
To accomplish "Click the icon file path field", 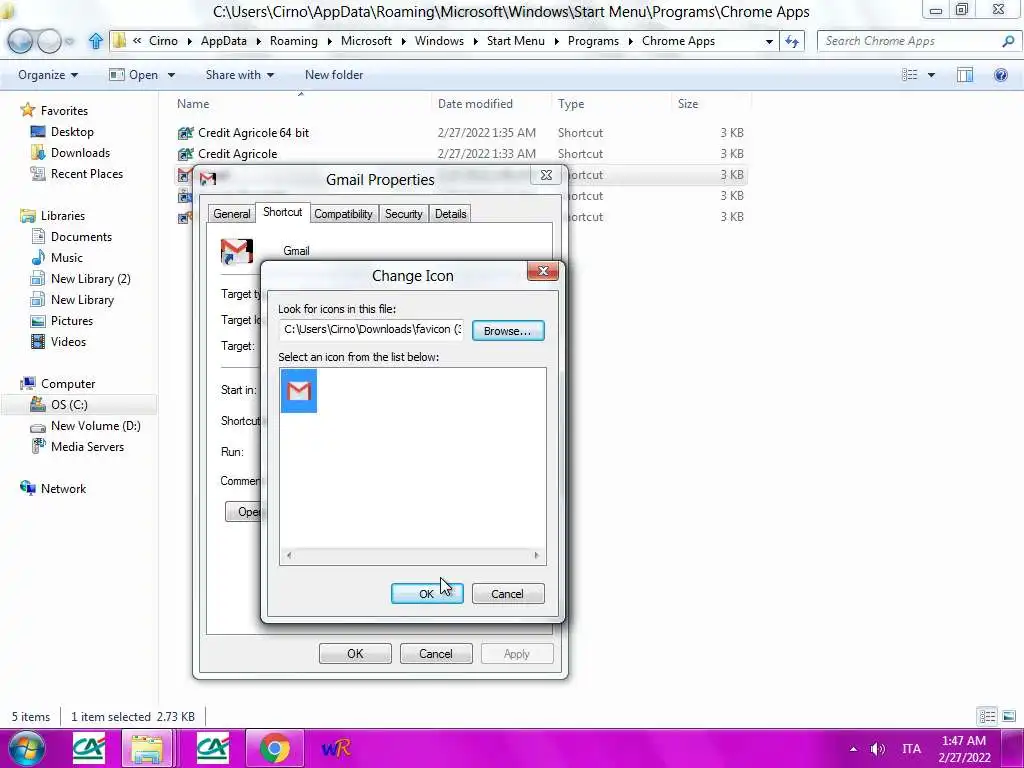I will tap(372, 329).
